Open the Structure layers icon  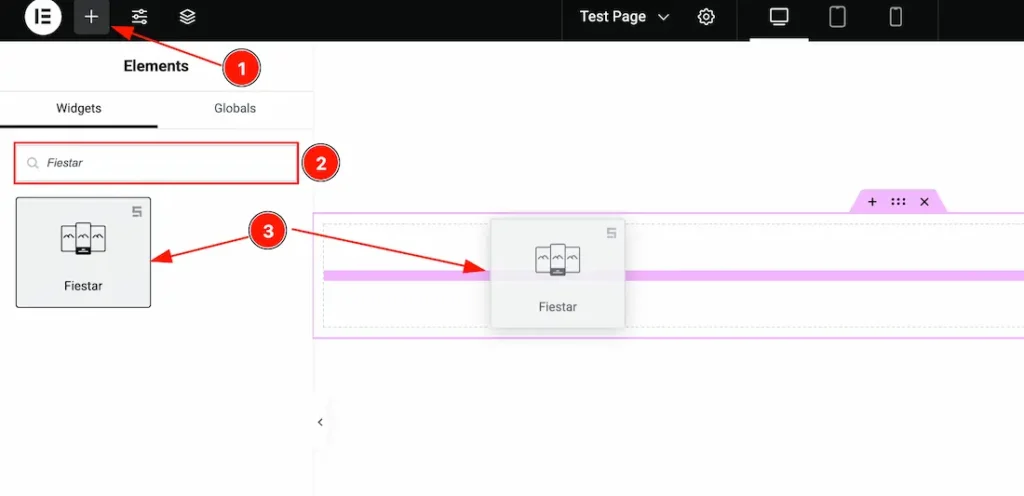187,17
